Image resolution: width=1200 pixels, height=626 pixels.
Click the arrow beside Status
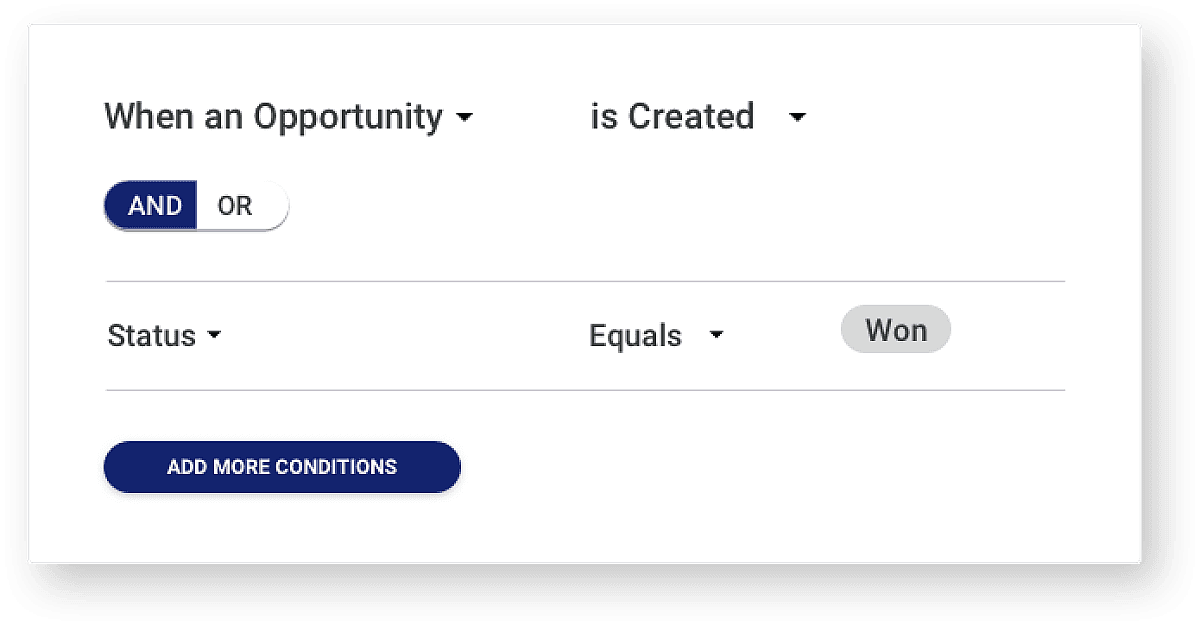[x=215, y=337]
